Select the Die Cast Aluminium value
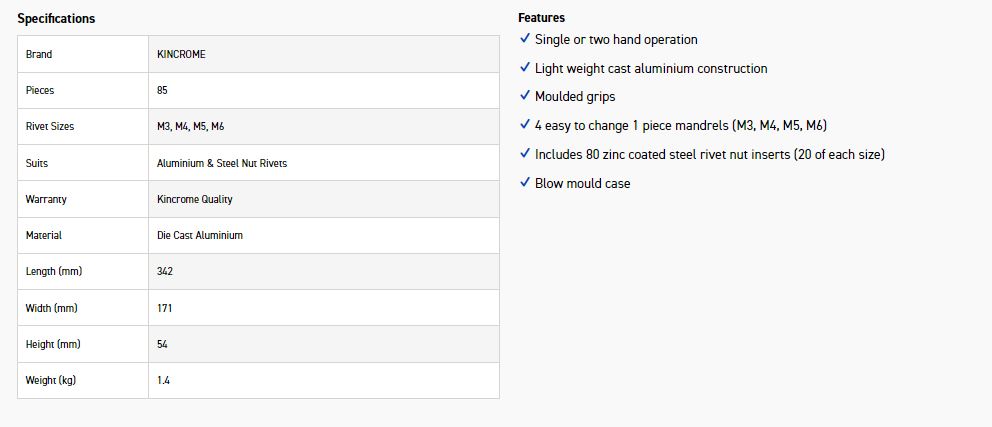The height and width of the screenshot is (427, 992). pos(200,235)
